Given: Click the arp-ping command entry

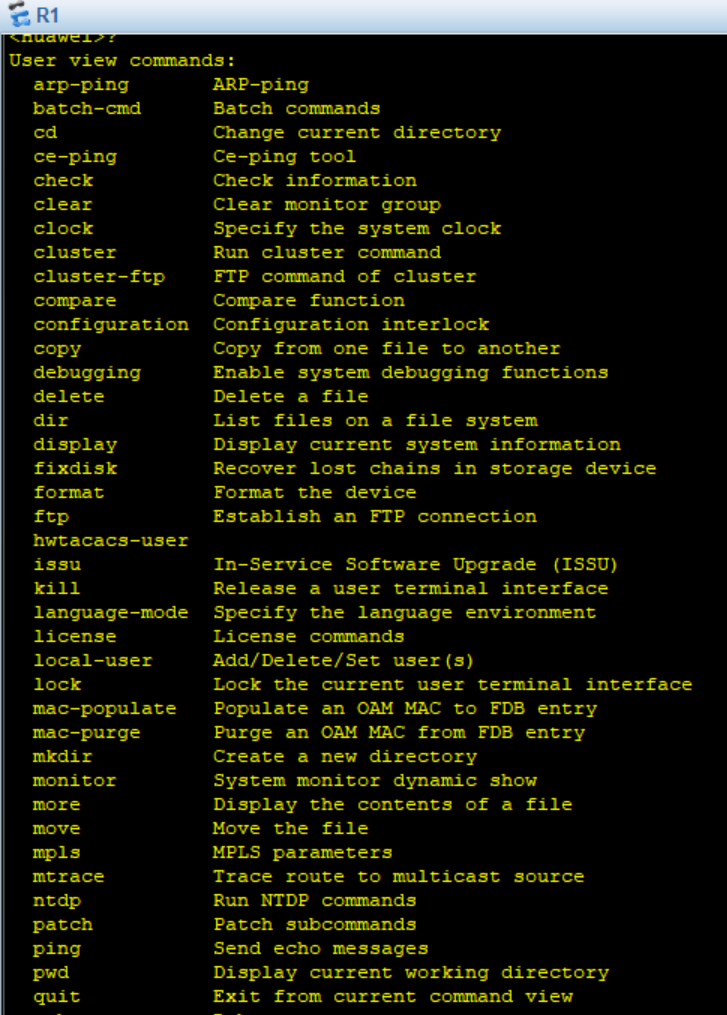Looking at the screenshot, I should [81, 85].
